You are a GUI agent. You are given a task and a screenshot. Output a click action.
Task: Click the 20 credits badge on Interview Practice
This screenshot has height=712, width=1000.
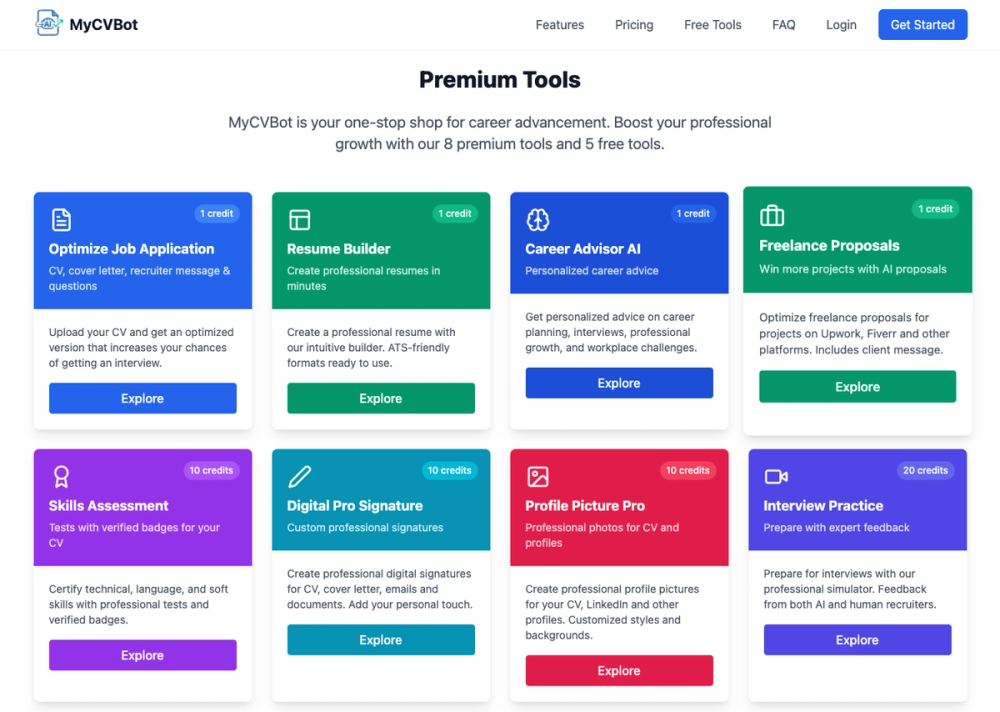point(925,470)
